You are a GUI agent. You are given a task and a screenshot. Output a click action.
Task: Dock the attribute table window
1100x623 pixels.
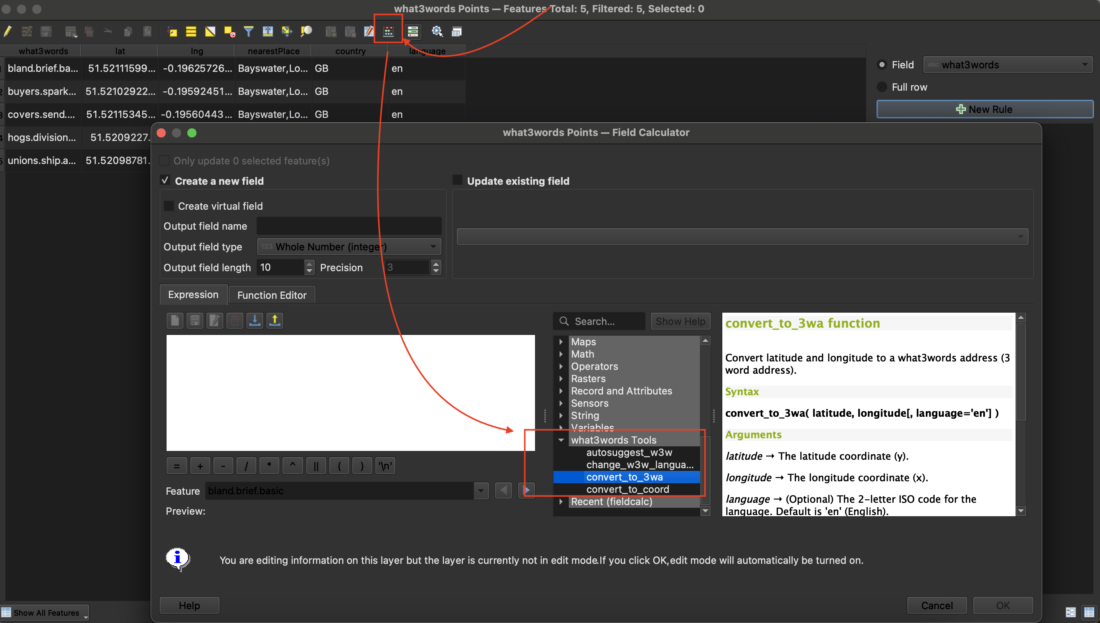[457, 32]
